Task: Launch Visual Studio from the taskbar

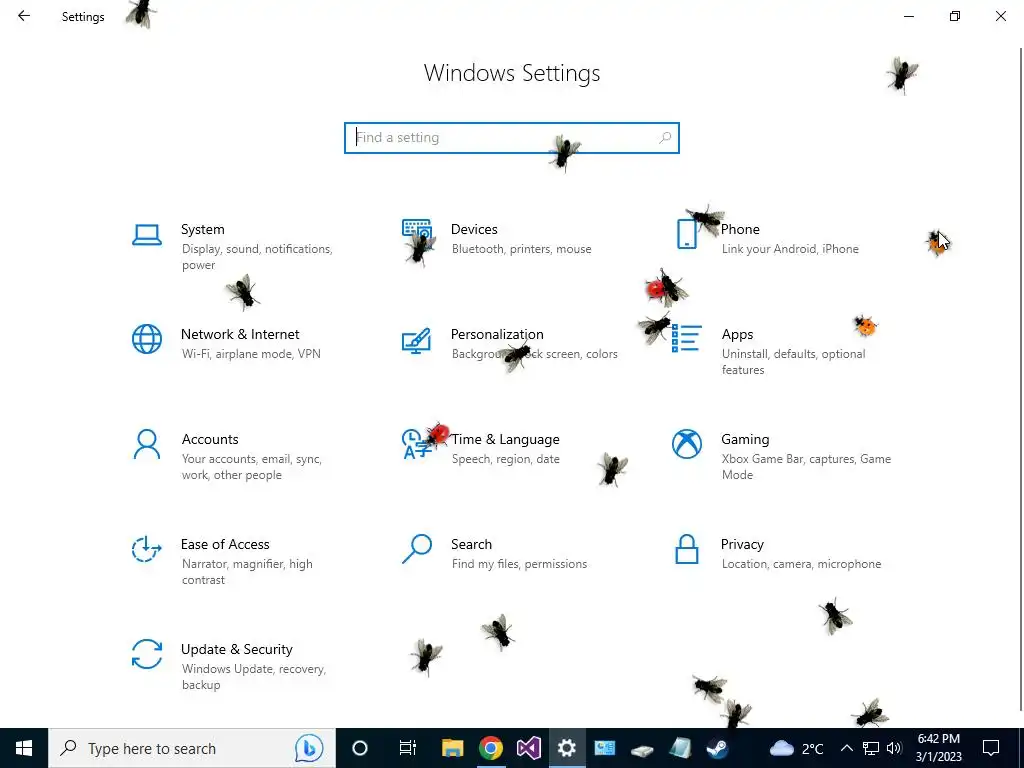Action: (528, 748)
